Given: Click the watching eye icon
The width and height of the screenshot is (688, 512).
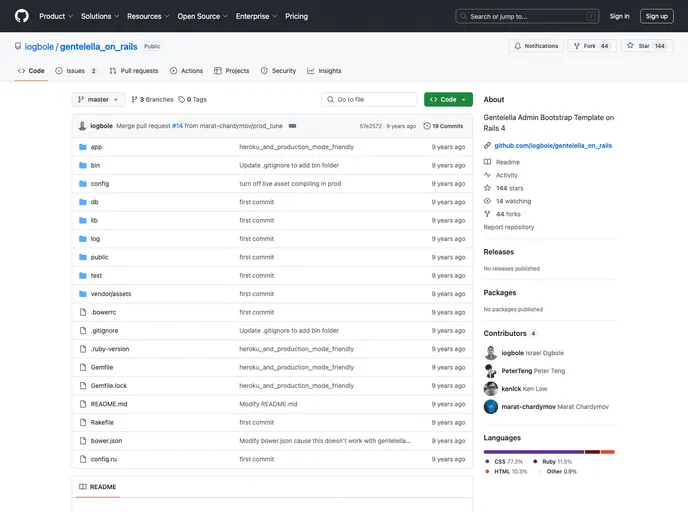Looking at the screenshot, I should click(487, 201).
